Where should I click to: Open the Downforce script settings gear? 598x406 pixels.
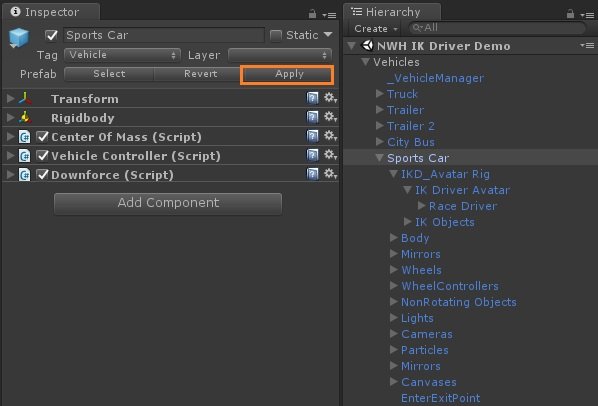pos(330,174)
